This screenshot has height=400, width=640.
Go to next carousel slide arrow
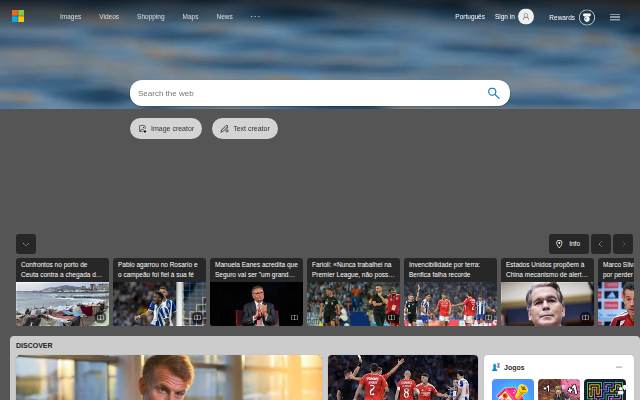pyautogui.click(x=623, y=244)
